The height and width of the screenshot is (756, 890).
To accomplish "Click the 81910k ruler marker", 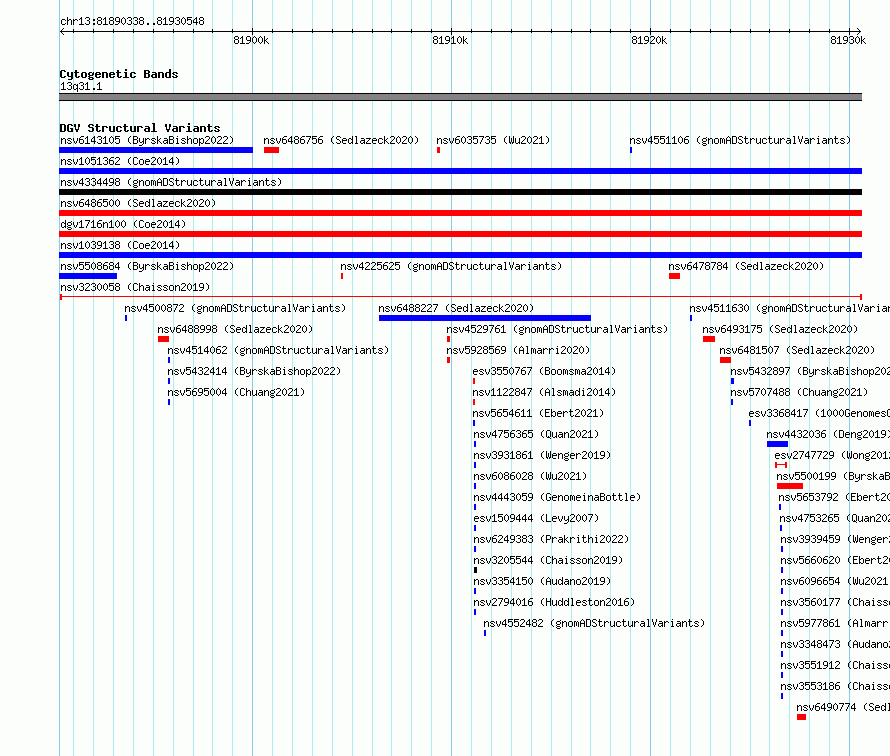I will (450, 40).
